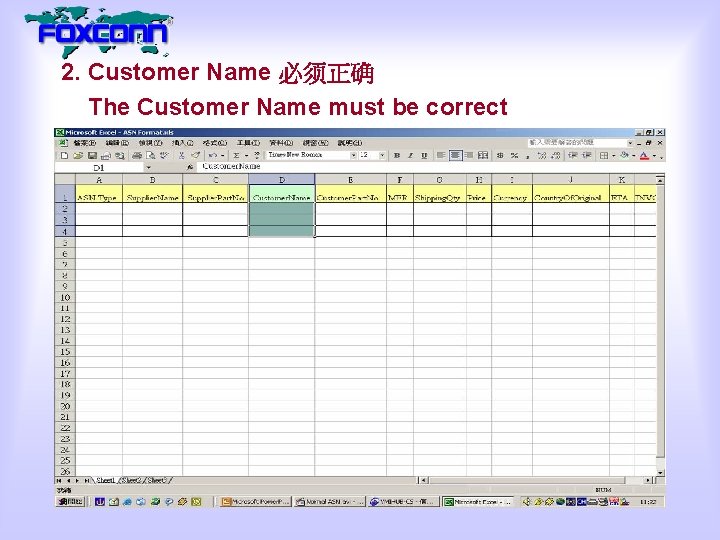720x540 pixels.
Task: Open the Borders dropdown arrow
Action: click(613, 156)
